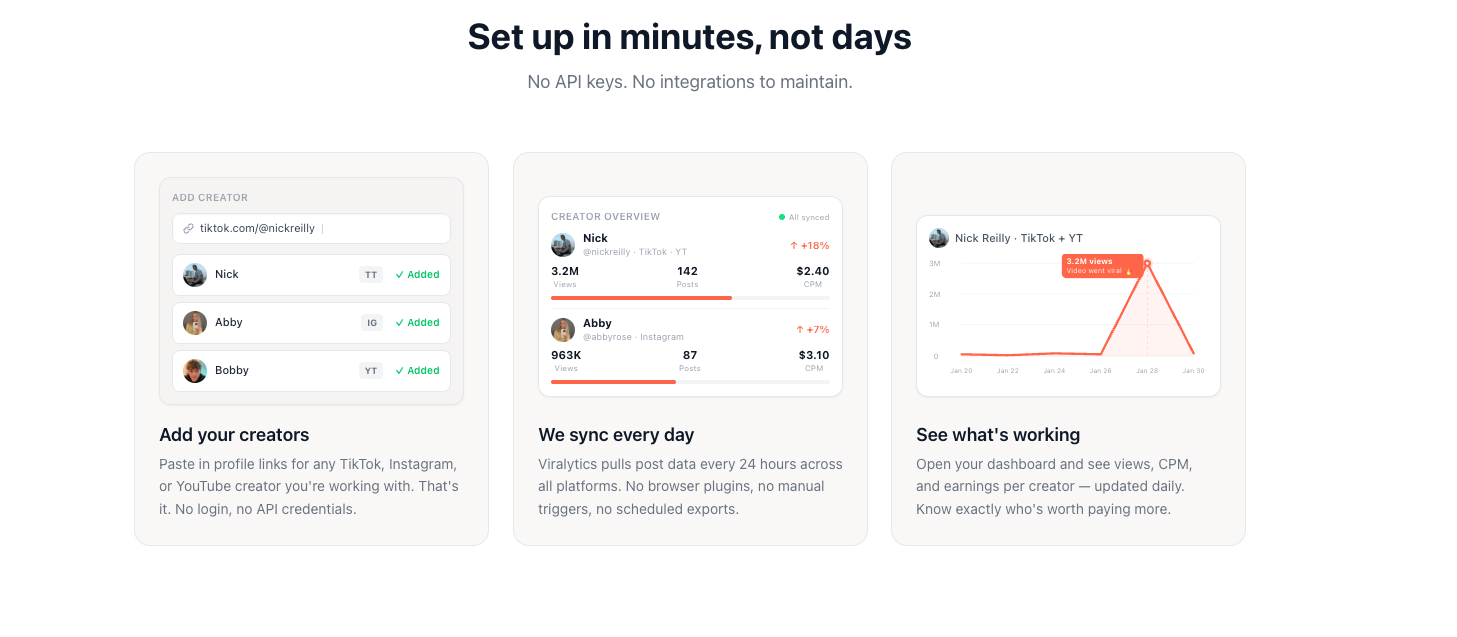Click the Nick Reilly avatar above the chart

[x=939, y=238]
